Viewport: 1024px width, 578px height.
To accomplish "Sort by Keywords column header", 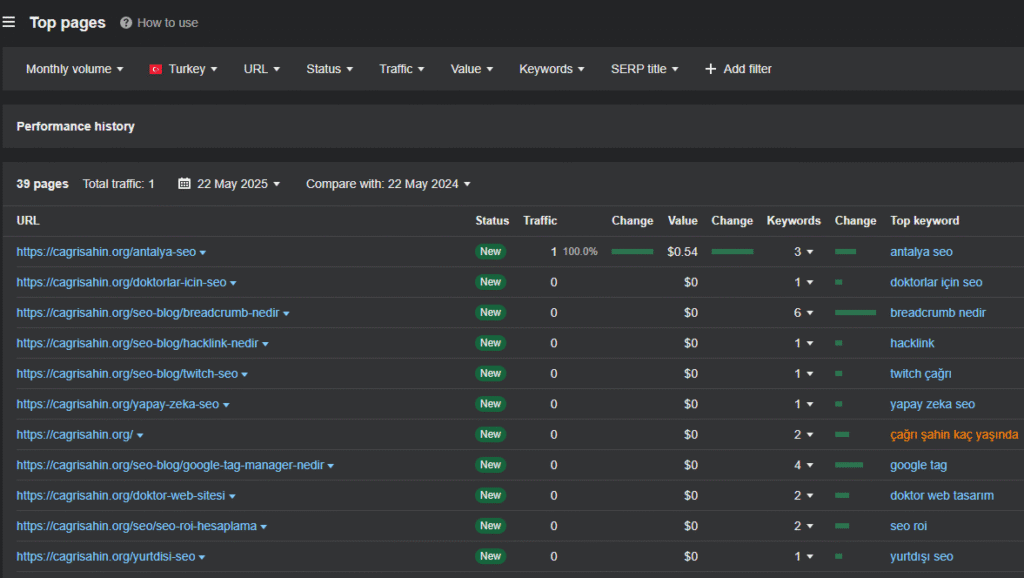I will click(793, 221).
